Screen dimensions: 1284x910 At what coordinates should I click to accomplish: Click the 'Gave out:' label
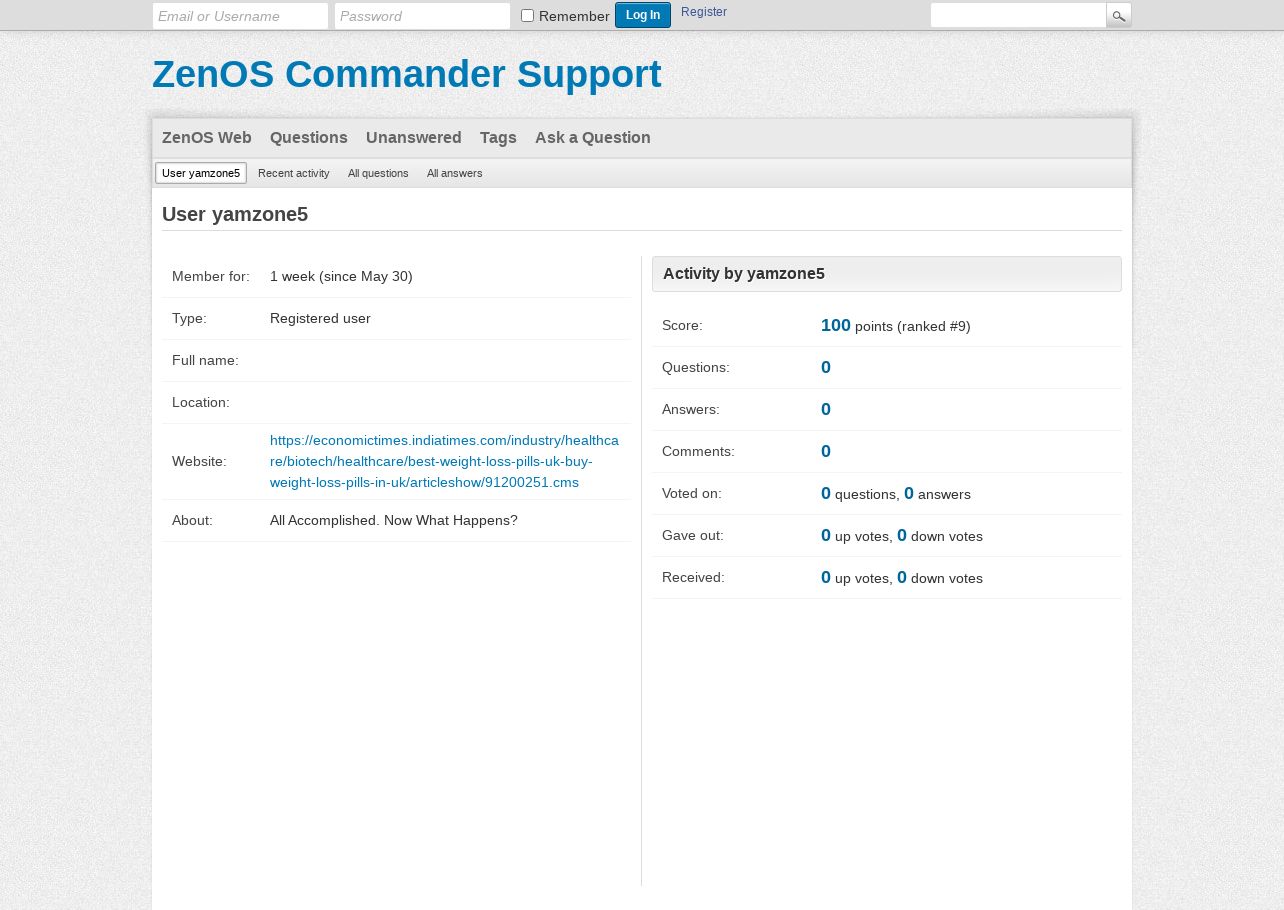[693, 535]
